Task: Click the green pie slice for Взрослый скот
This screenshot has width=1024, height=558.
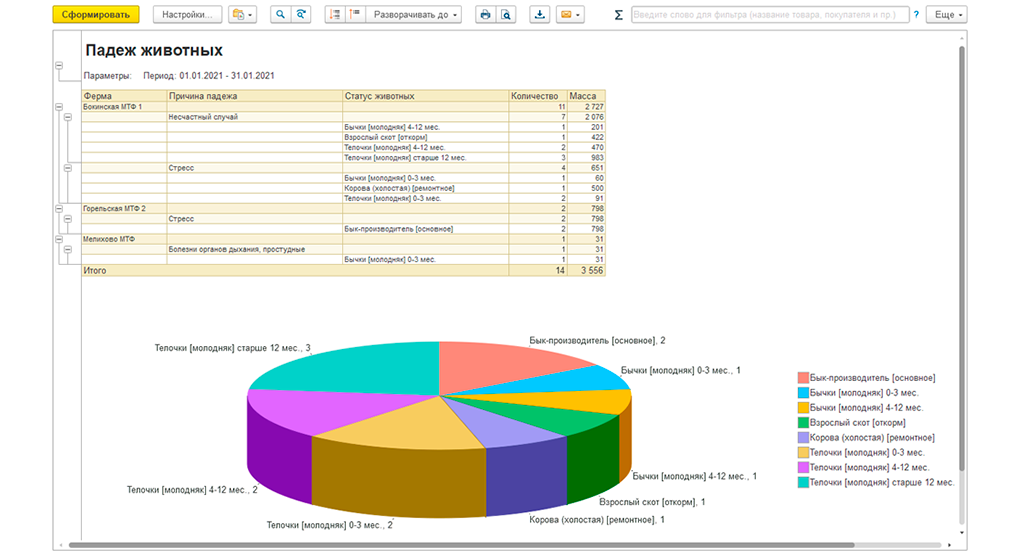Action: pyautogui.click(x=555, y=418)
